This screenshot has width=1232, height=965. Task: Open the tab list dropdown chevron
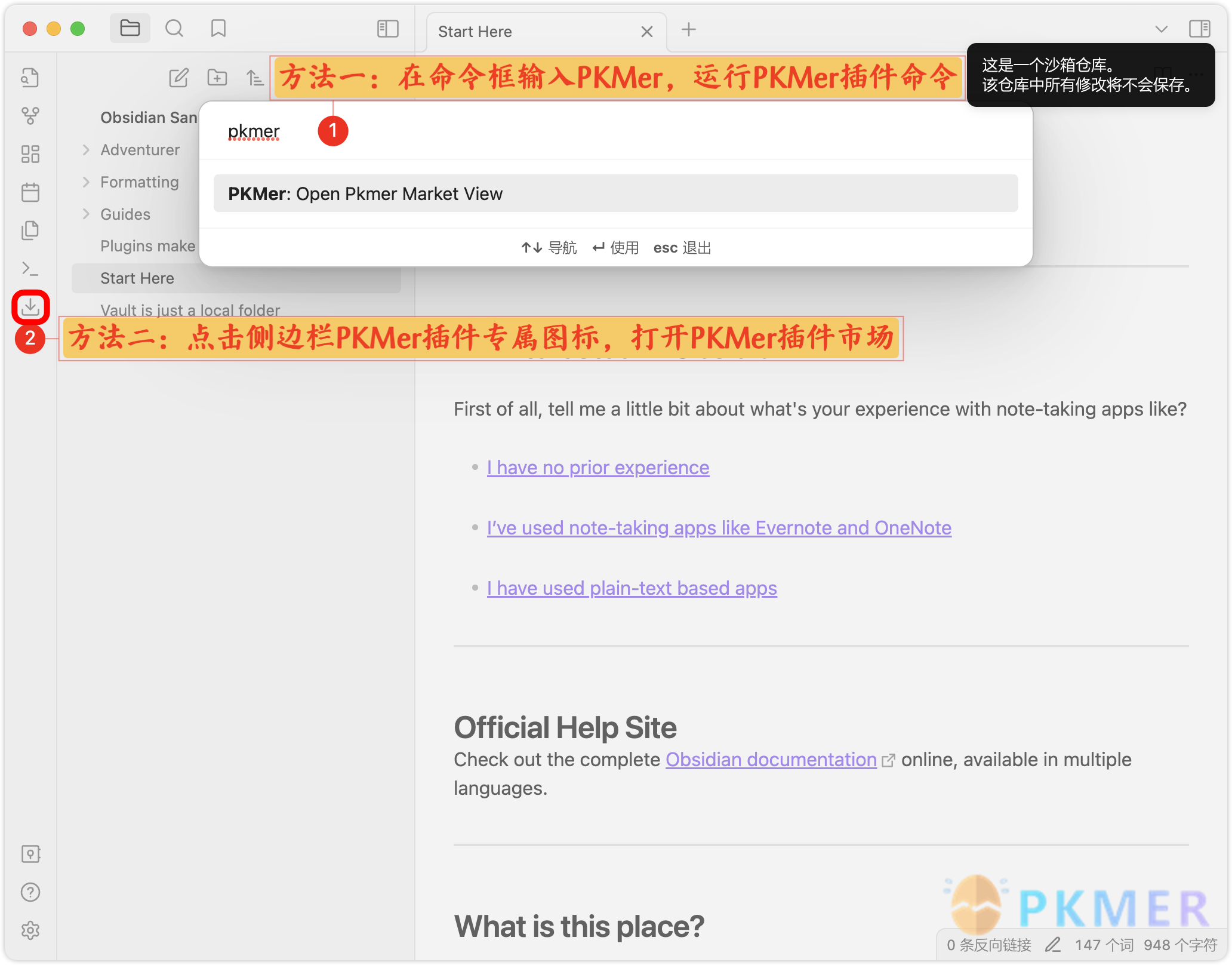[x=1161, y=29]
